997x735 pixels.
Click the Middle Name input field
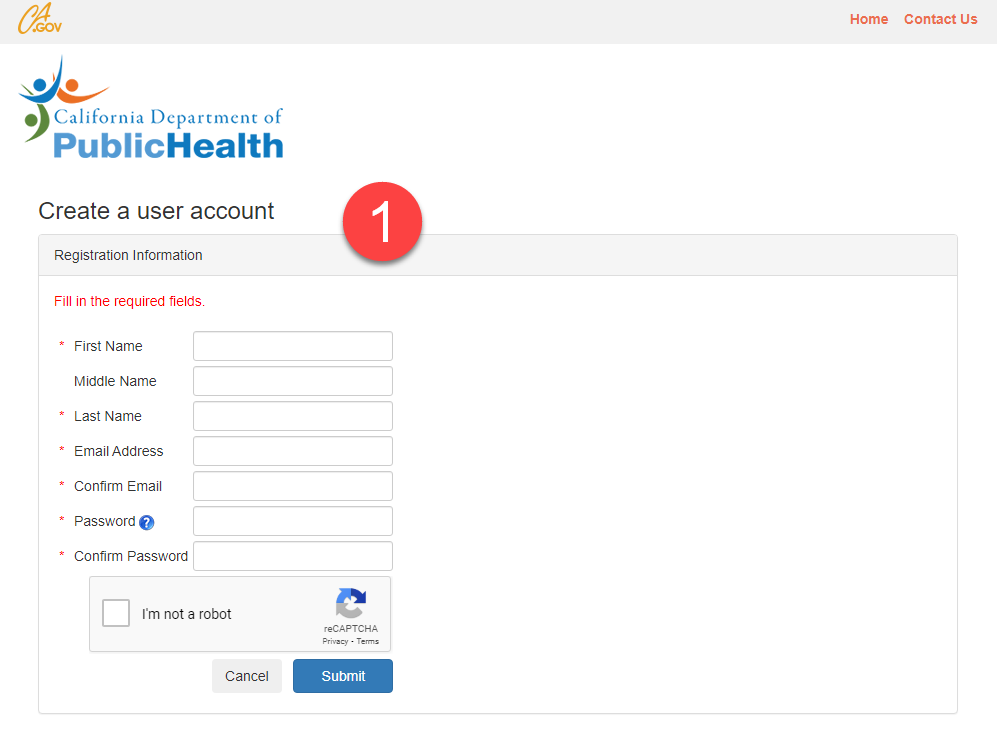pos(292,381)
